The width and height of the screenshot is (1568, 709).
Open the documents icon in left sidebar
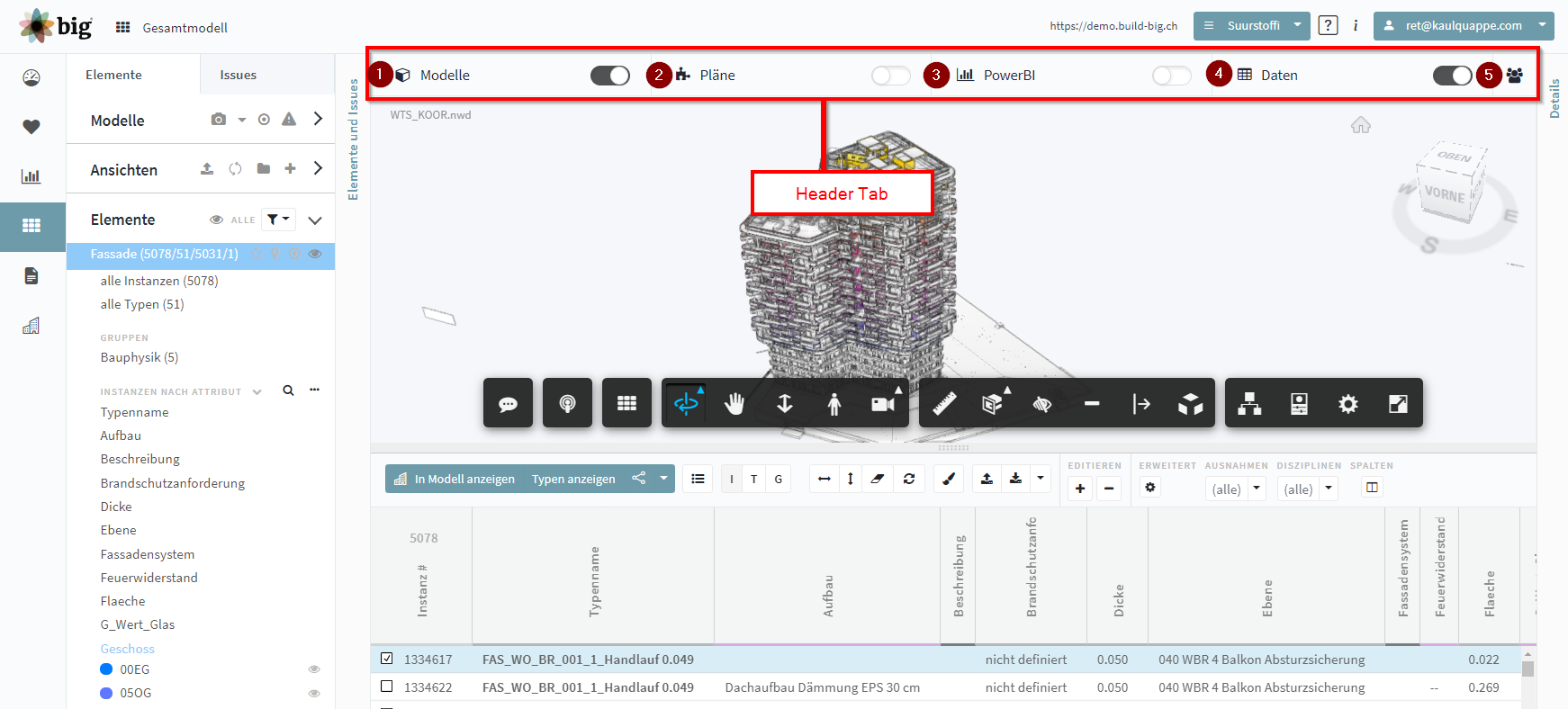[32, 275]
